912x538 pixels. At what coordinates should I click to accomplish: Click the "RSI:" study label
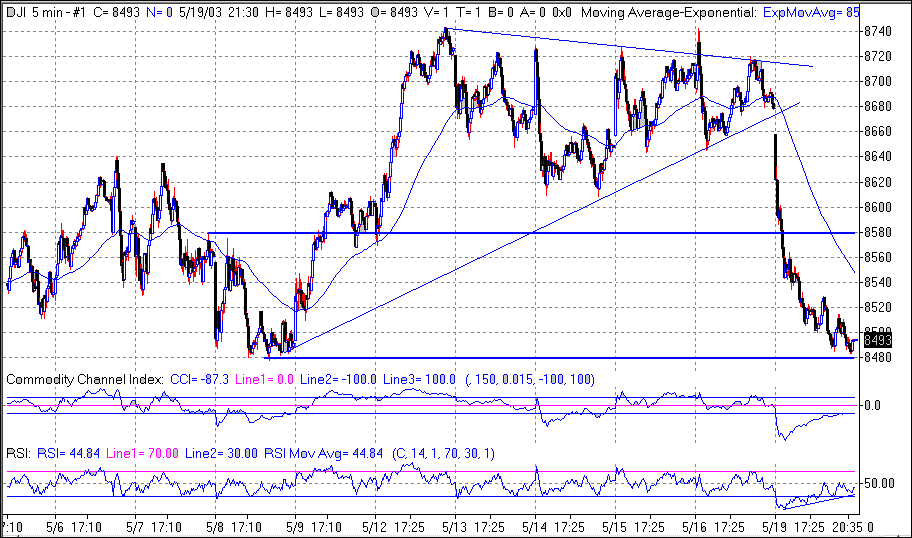(x=18, y=453)
